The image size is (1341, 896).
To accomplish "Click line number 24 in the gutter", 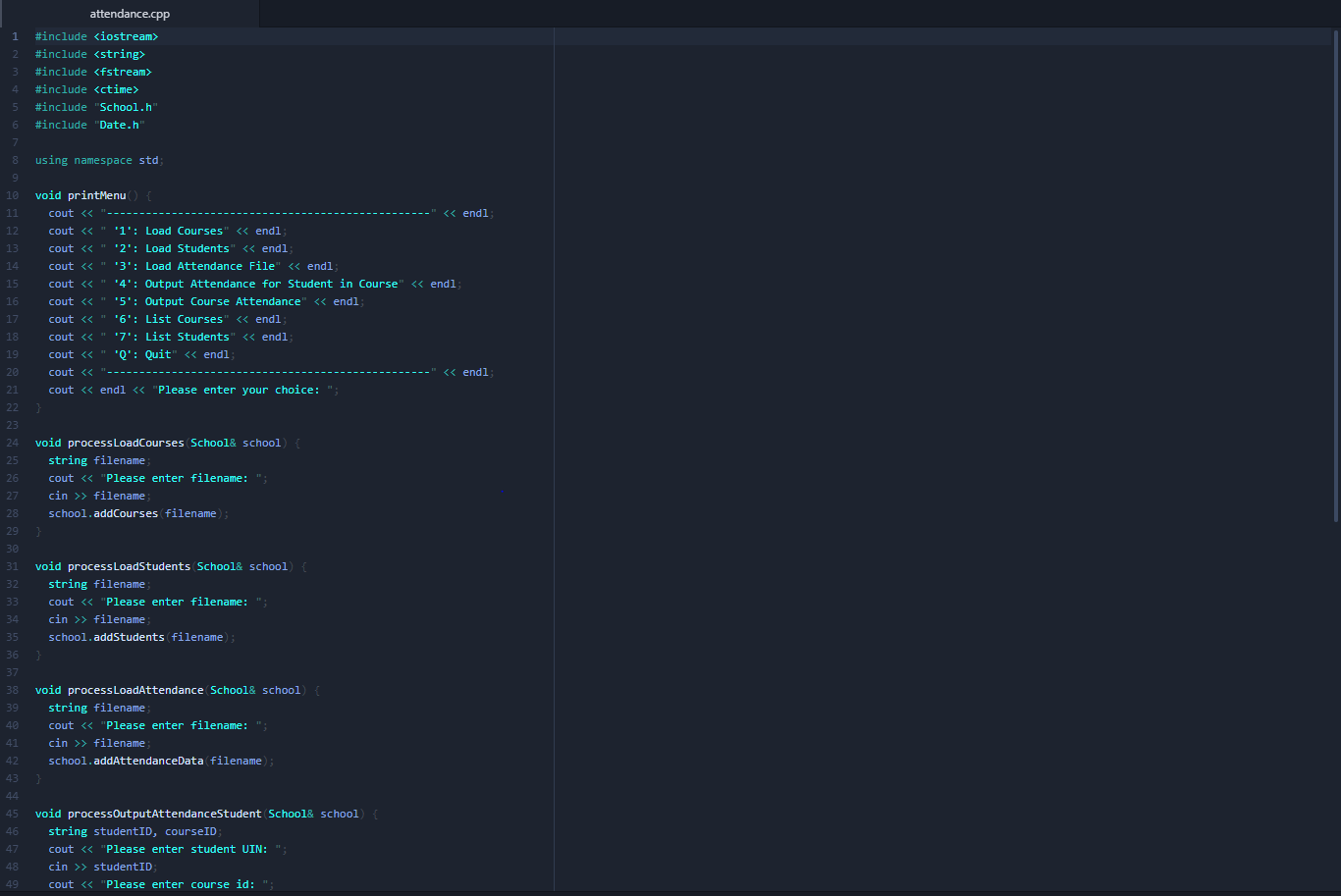I will click(12, 443).
